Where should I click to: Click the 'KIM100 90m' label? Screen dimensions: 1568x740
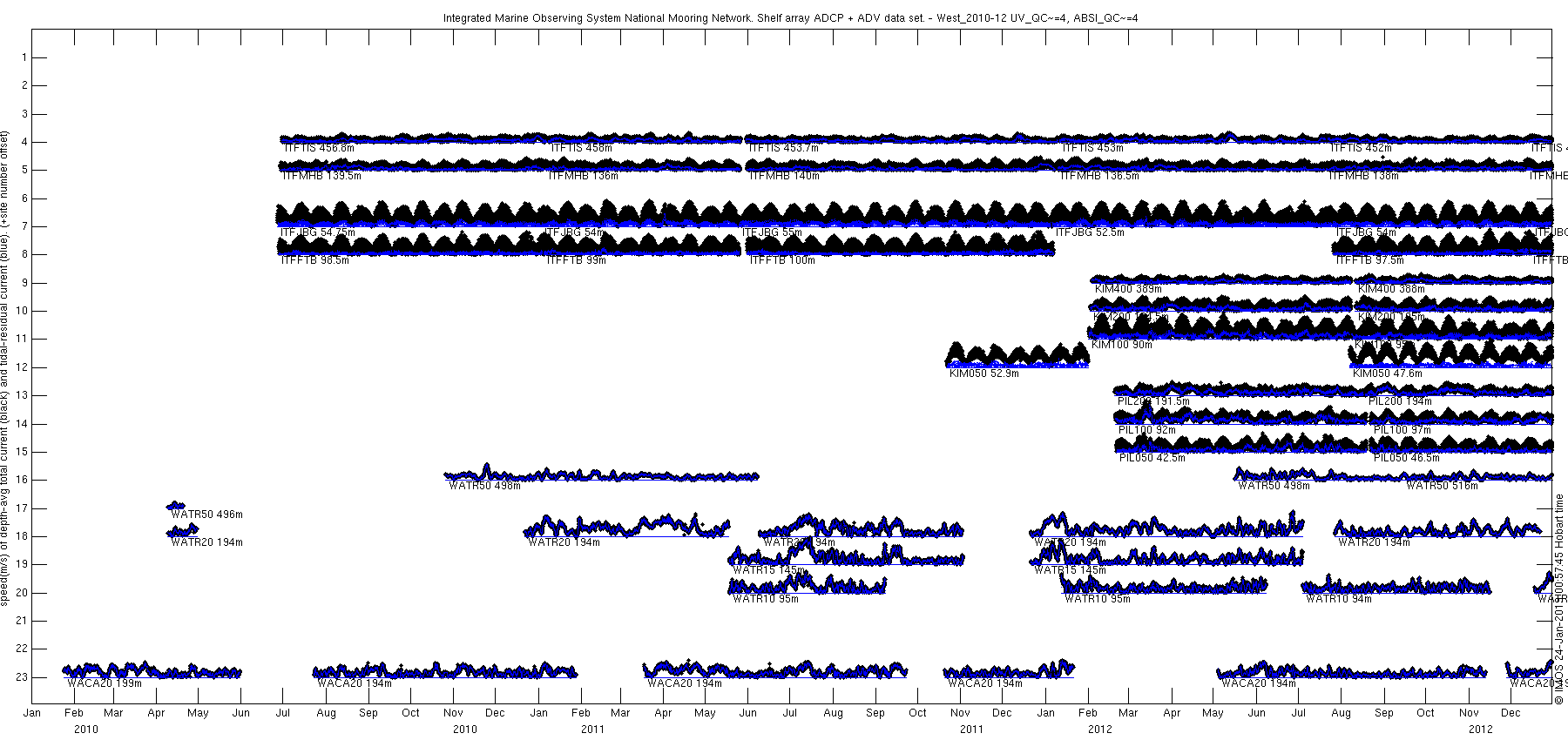[1122, 345]
